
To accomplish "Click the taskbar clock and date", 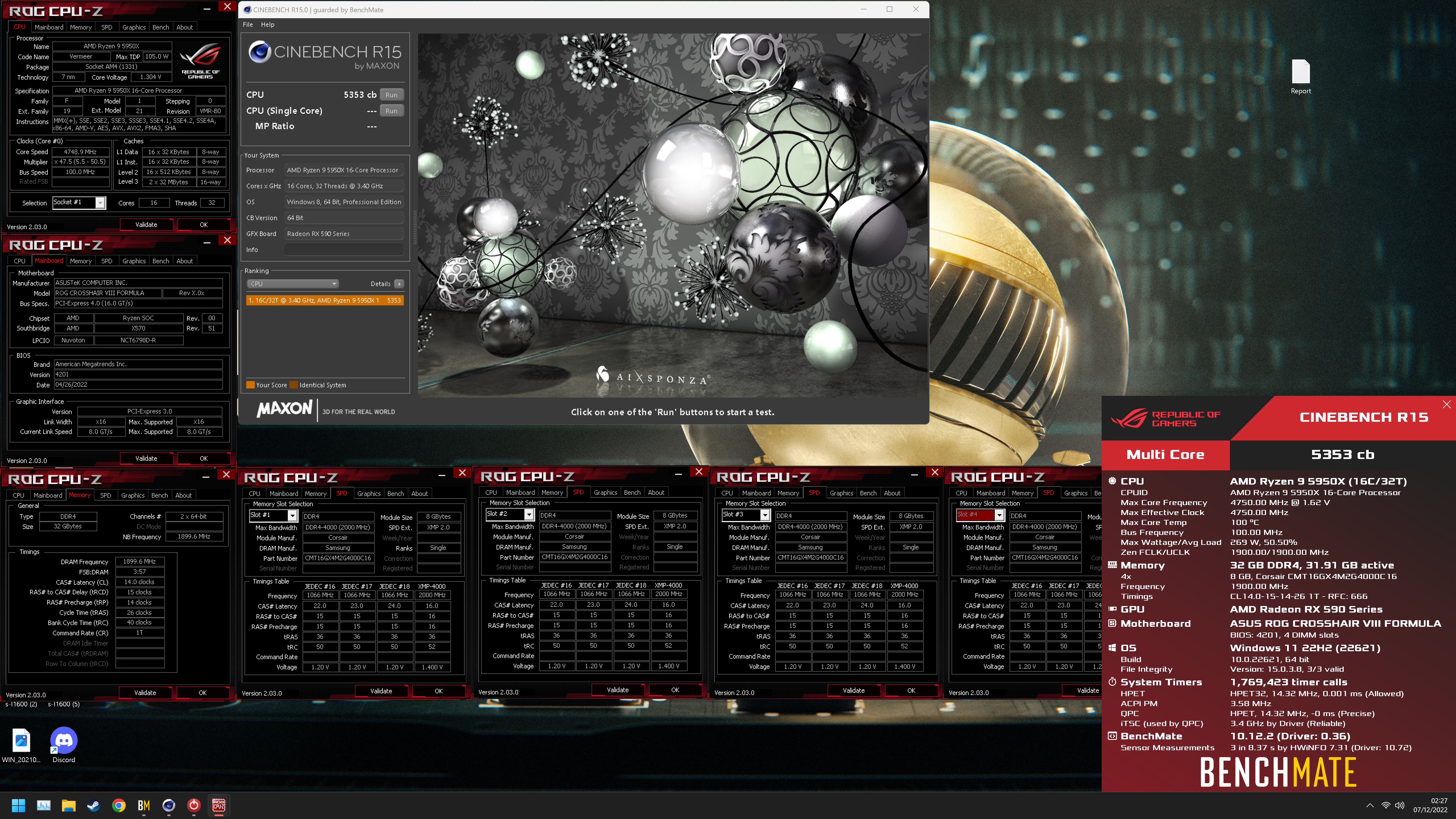I will pos(1430,805).
